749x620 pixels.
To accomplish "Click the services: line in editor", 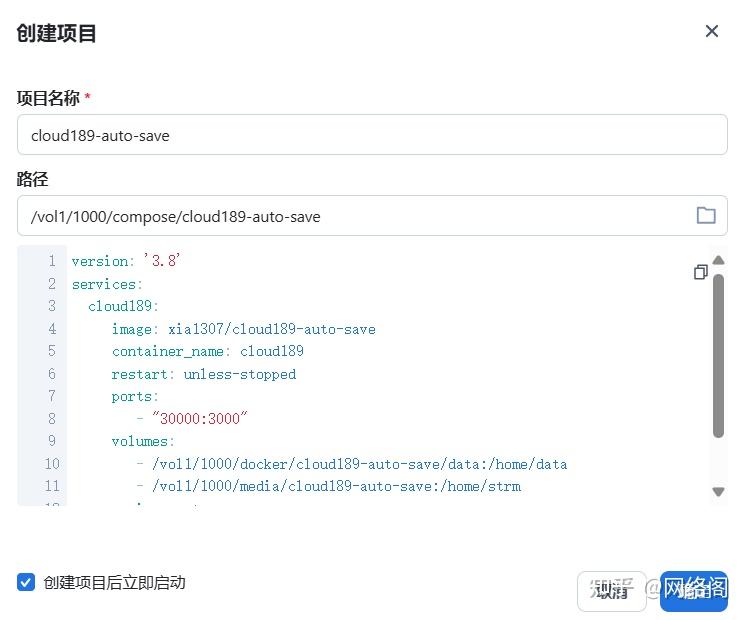I will click(x=107, y=284).
